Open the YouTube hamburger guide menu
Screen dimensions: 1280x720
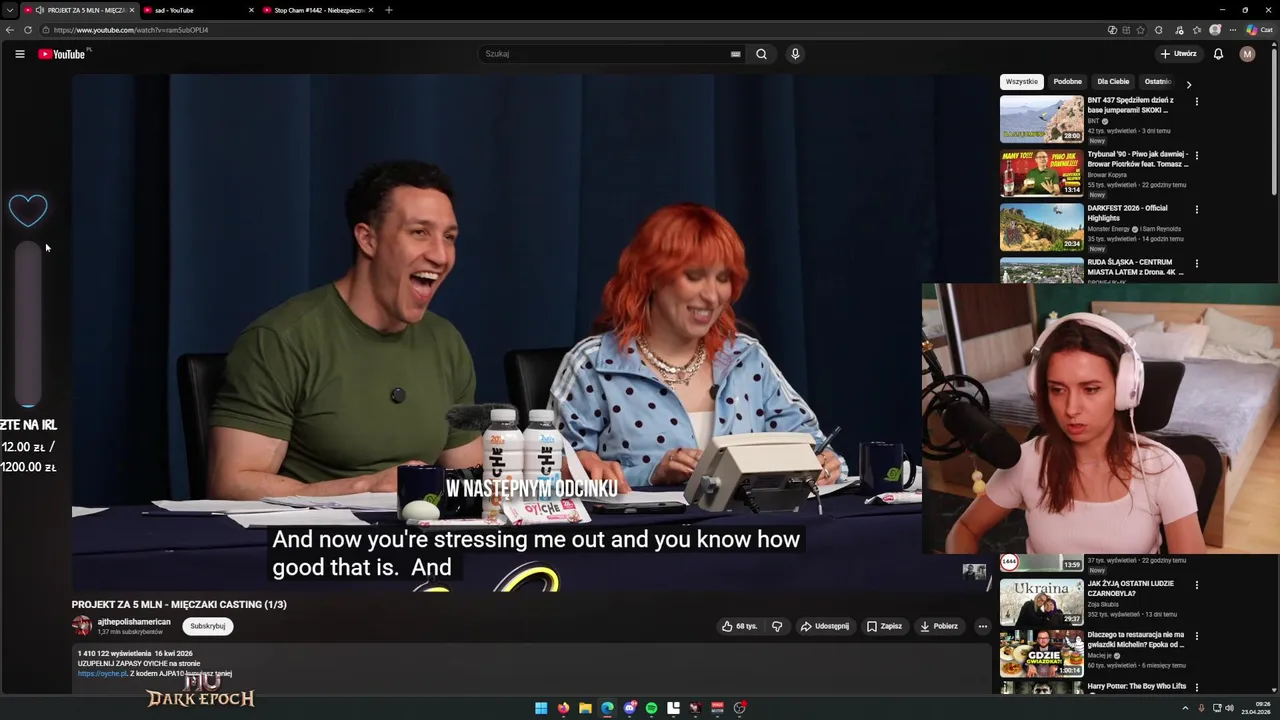19,54
